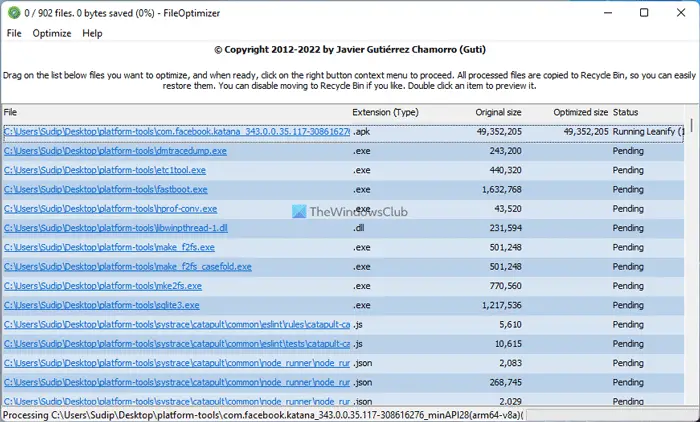
Task: Select the com.facebook.katana apk file link
Action: [177, 131]
